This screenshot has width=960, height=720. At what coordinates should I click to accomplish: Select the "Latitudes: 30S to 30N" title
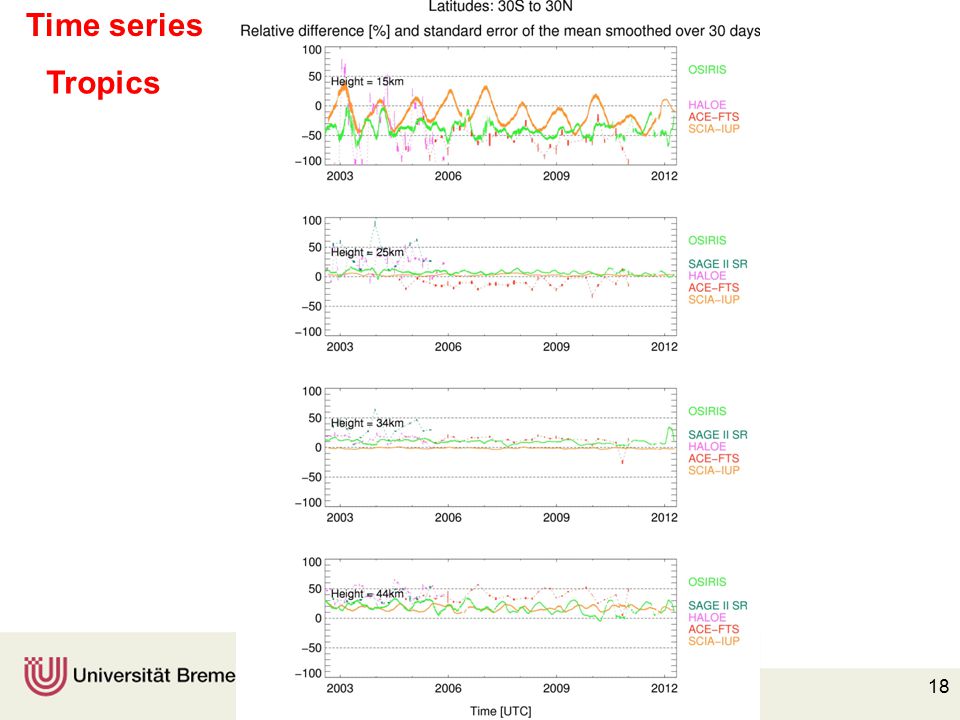(x=500, y=7)
